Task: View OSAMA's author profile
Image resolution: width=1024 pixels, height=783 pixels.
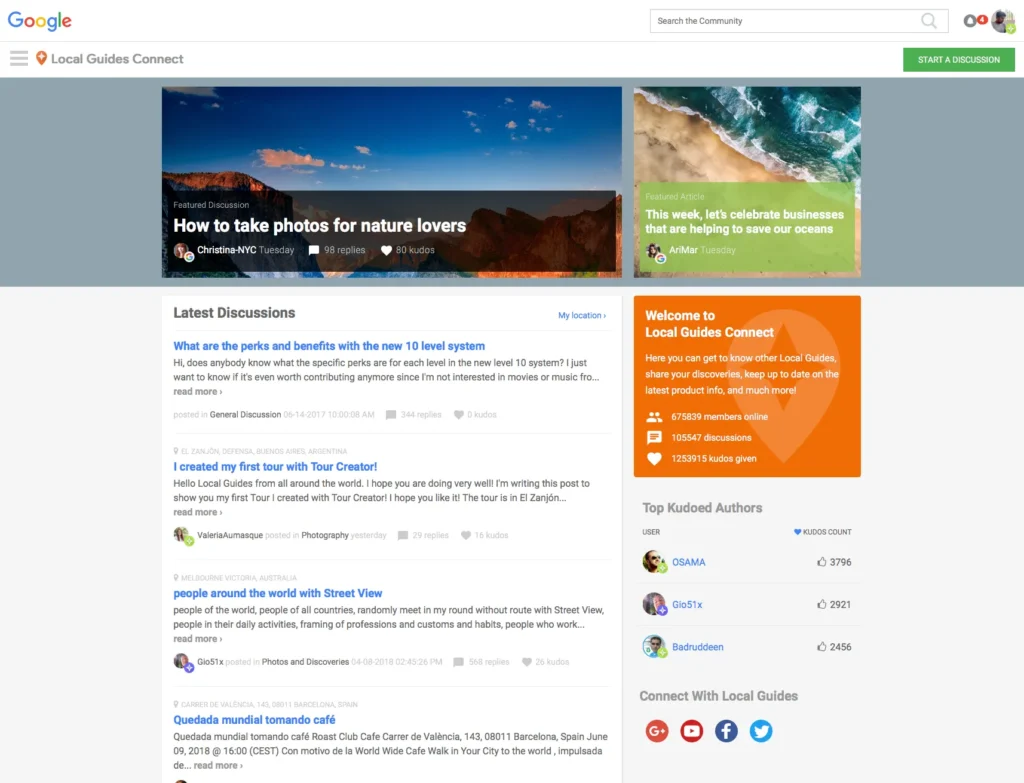Action: coord(688,562)
